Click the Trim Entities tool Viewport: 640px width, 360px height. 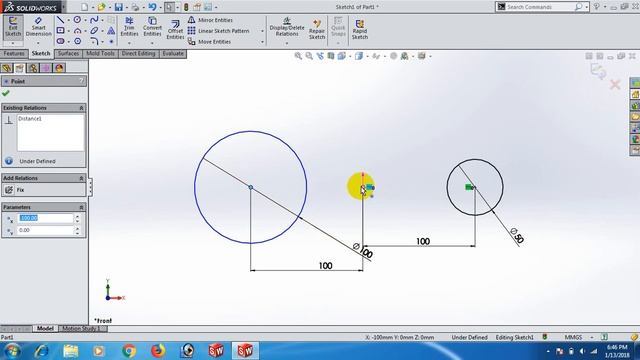point(129,27)
